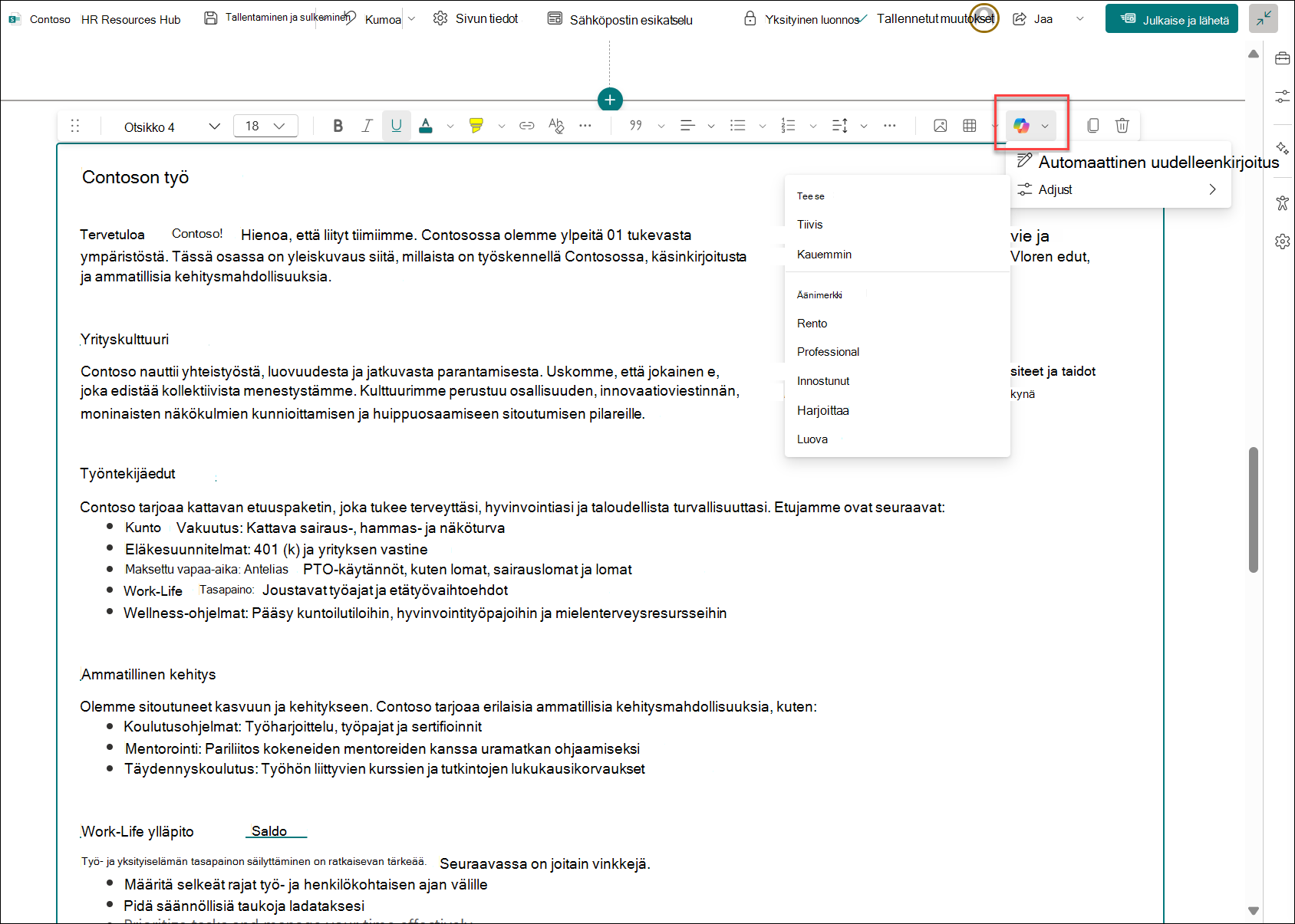Click Julkaise ja lähetä button
The height and width of the screenshot is (924, 1295).
tap(1171, 19)
